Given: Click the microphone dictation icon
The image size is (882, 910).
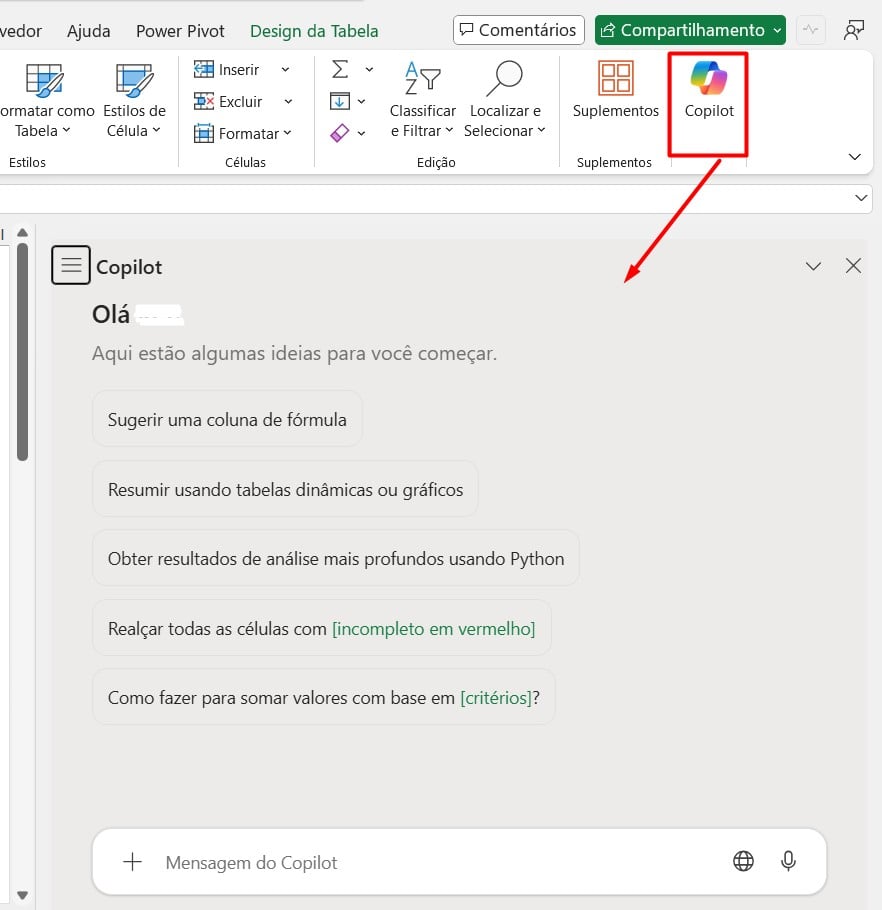Looking at the screenshot, I should tap(788, 861).
